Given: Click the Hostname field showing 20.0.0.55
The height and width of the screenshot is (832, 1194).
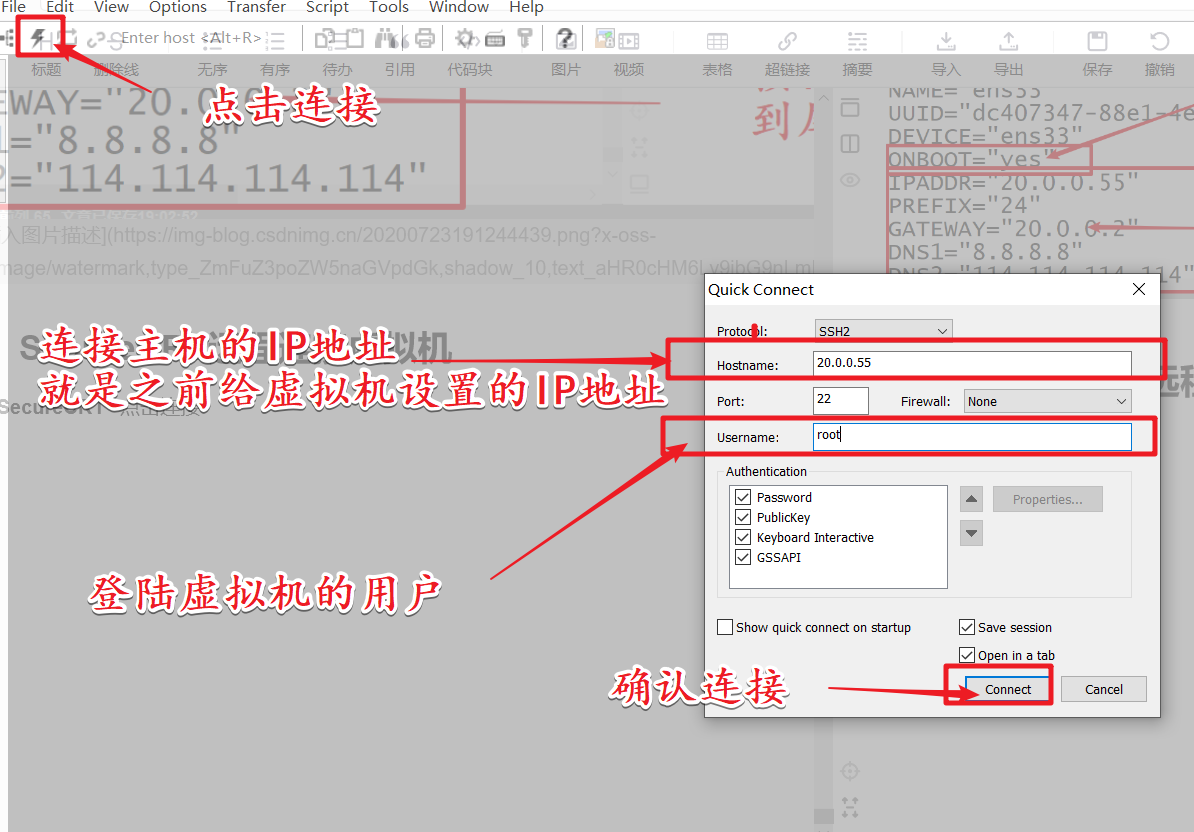Looking at the screenshot, I should [x=972, y=363].
